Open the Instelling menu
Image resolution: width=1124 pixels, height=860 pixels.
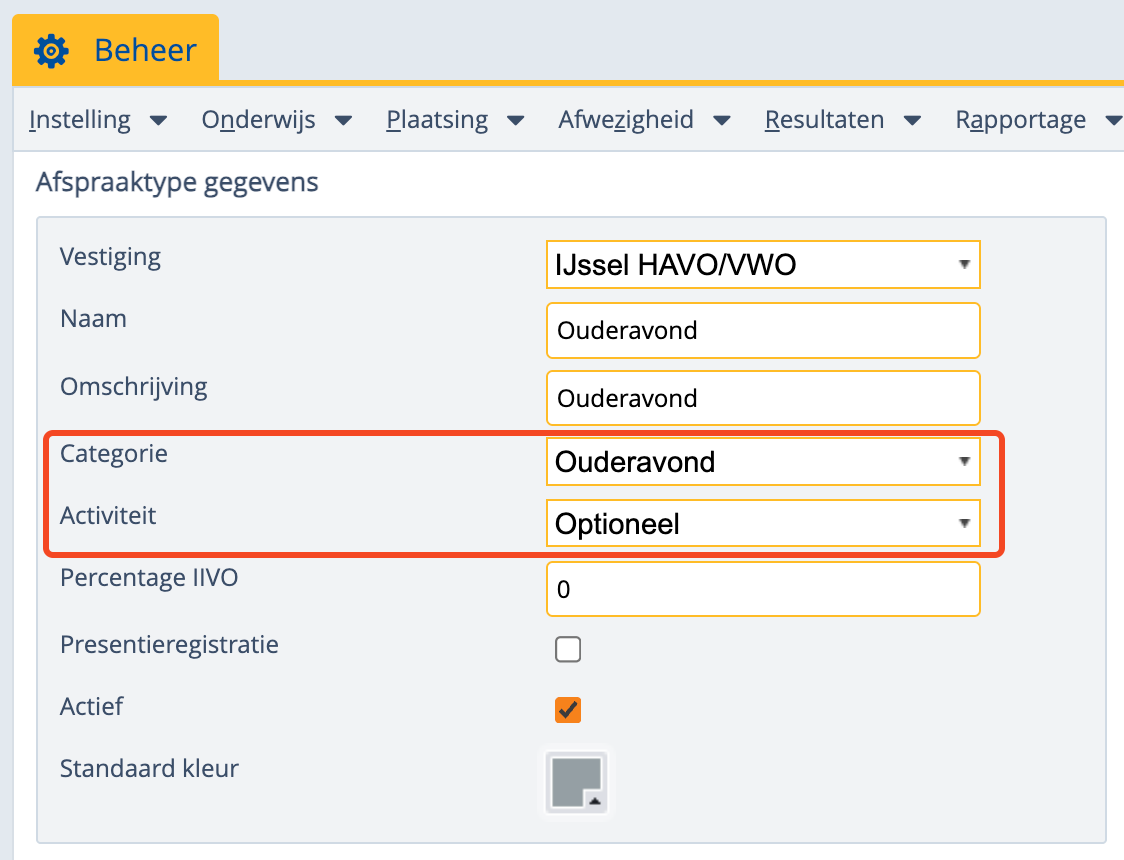pyautogui.click(x=80, y=120)
